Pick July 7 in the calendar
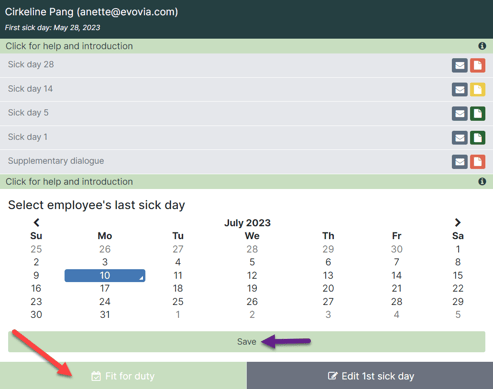Viewport: 493px width, 389px height. 396,262
